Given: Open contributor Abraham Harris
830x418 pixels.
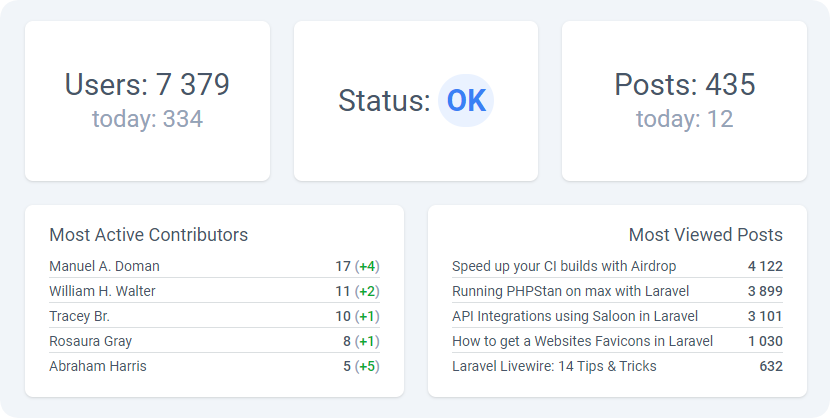Looking at the screenshot, I should pyautogui.click(x=98, y=366).
